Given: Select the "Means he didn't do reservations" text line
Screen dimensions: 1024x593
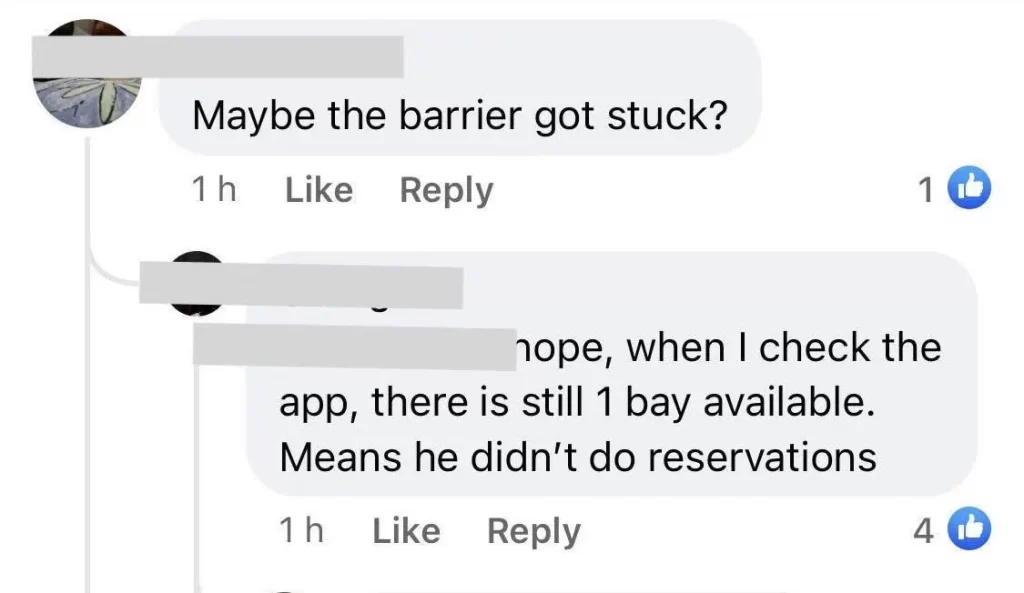Looking at the screenshot, I should (x=578, y=457).
